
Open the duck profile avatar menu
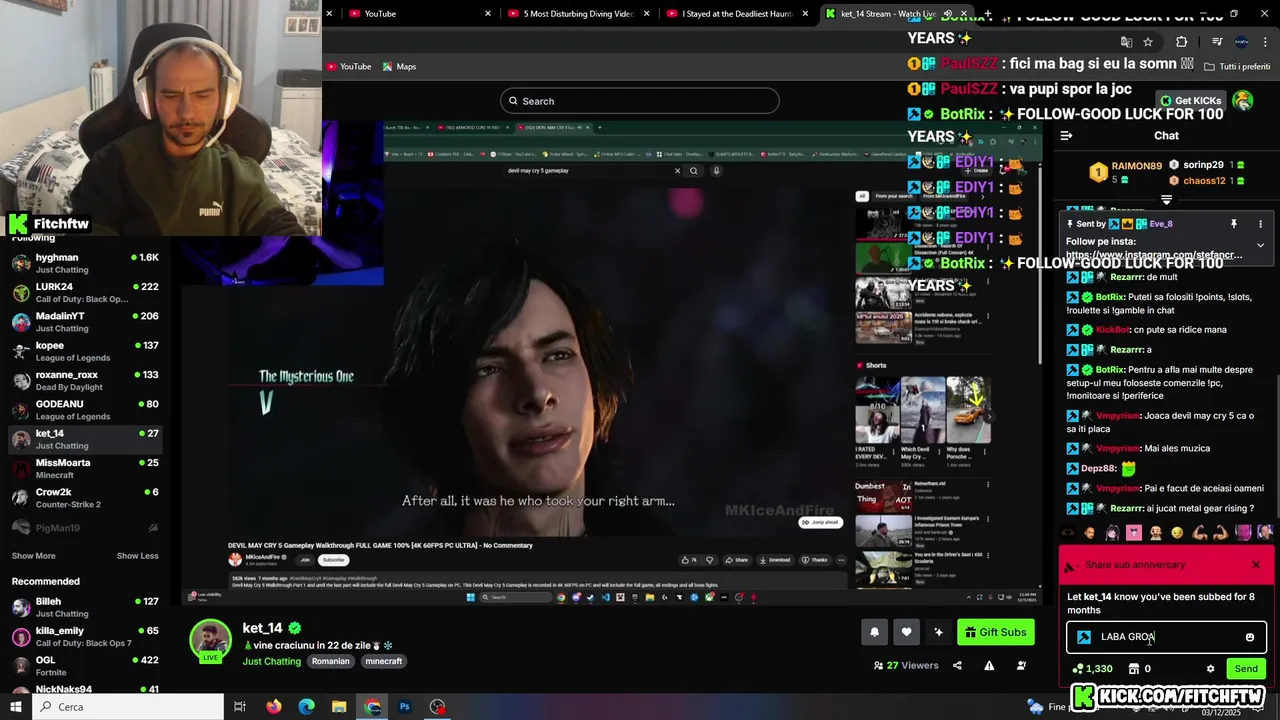1243,101
